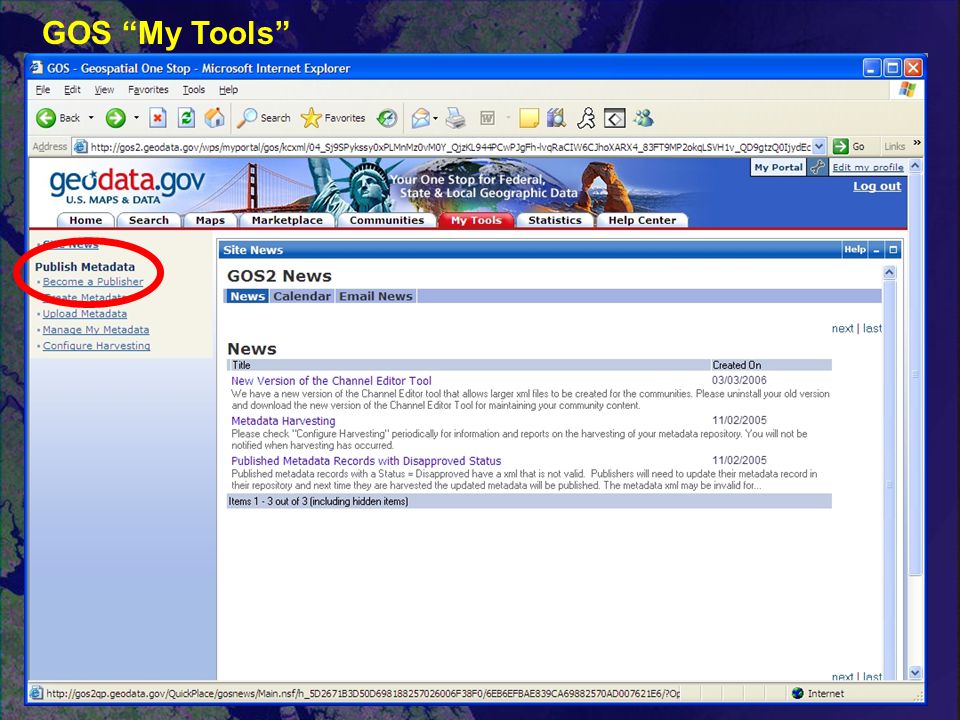Expand the Links toolbar chevron
This screenshot has height=720, width=960.
(917, 143)
